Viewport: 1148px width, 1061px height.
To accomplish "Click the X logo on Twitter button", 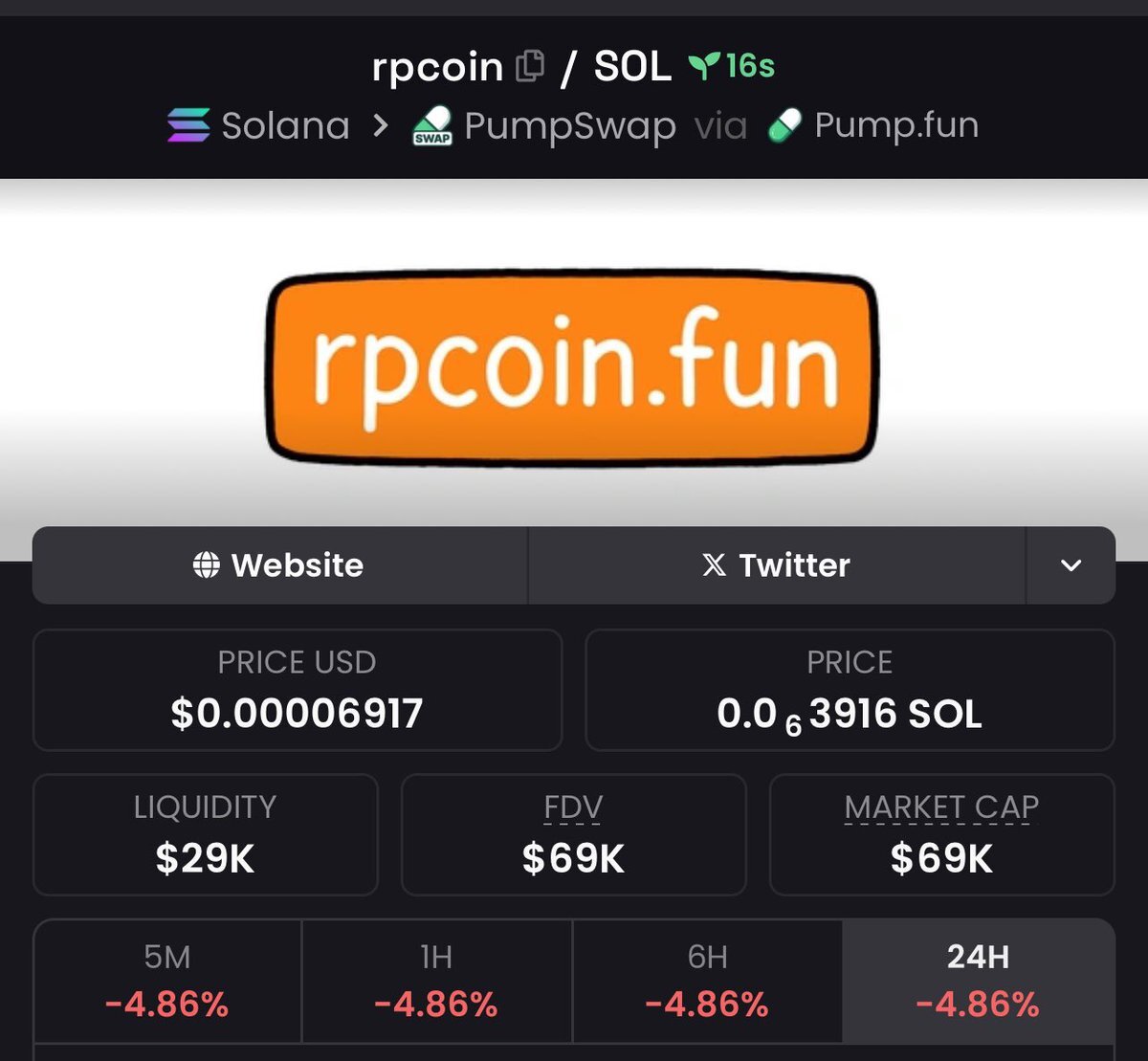I will 714,565.
